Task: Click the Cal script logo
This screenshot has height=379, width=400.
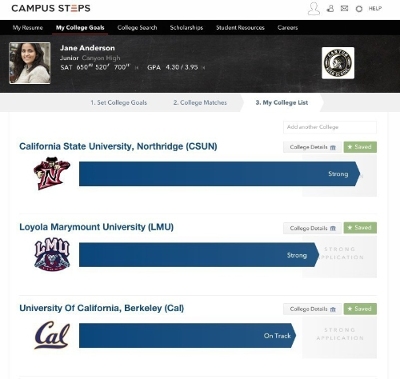Action: point(52,335)
